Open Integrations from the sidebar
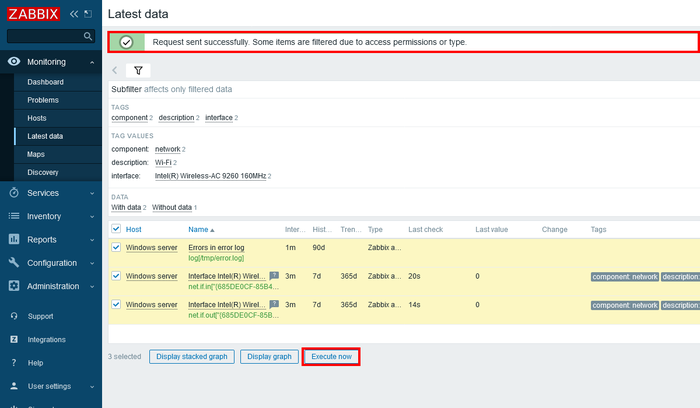This screenshot has width=700, height=408. tap(47, 340)
